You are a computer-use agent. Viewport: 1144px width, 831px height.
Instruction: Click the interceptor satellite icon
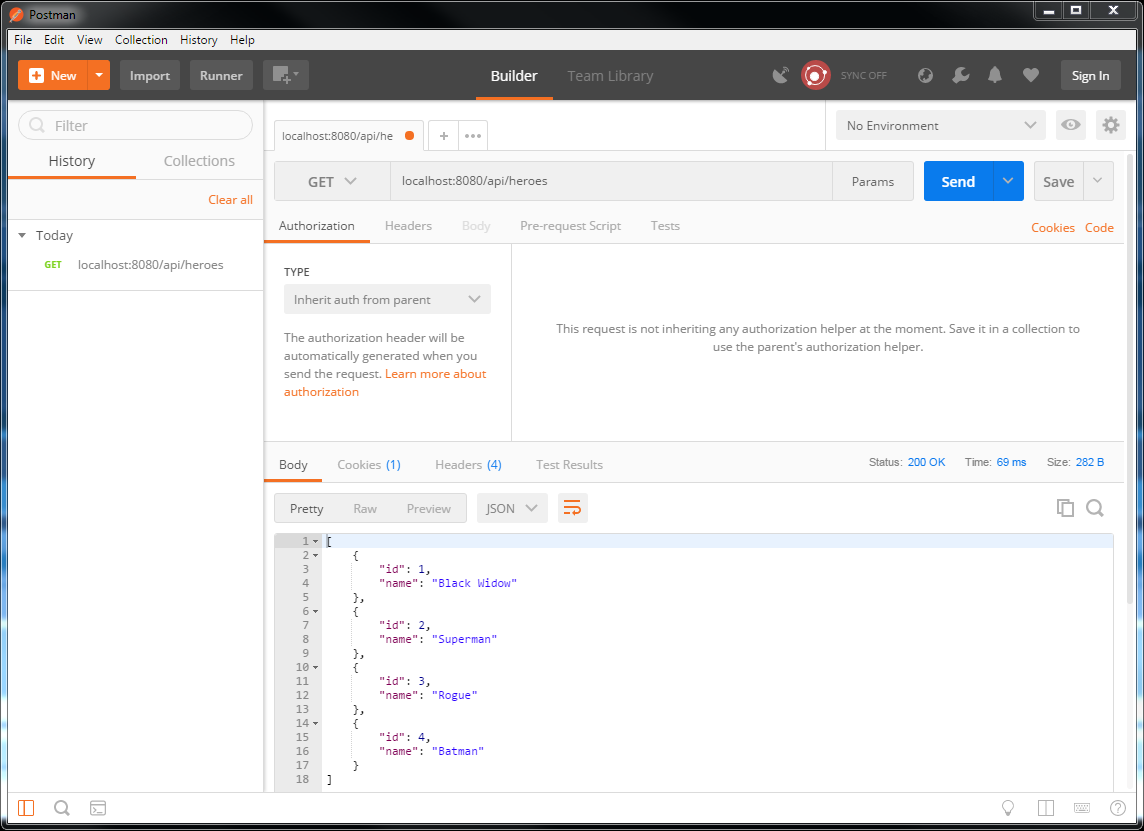click(x=781, y=75)
